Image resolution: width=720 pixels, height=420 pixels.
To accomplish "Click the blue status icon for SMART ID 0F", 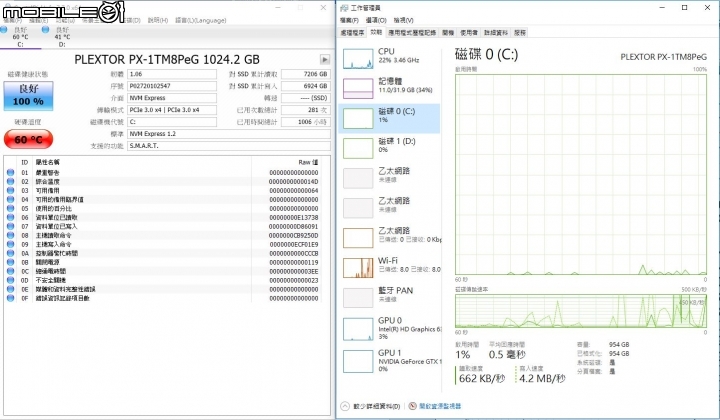I will (x=11, y=298).
